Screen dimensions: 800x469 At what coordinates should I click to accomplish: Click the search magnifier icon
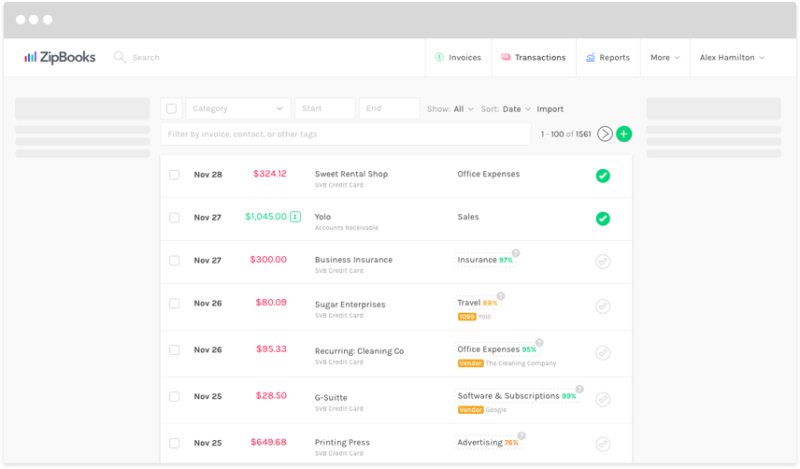coord(120,57)
